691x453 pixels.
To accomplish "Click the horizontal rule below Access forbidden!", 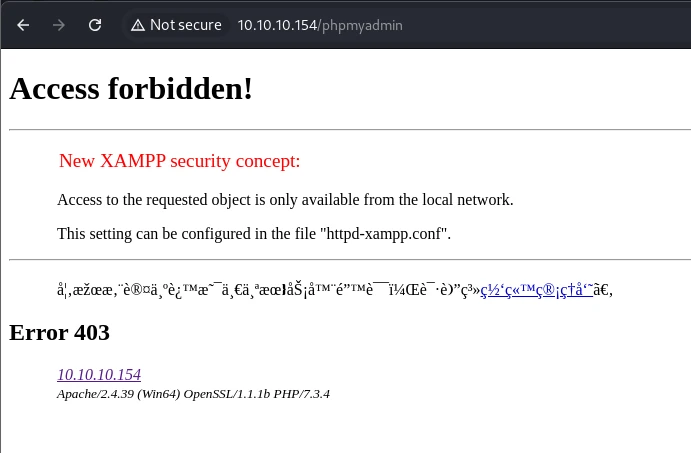I will tap(350, 130).
